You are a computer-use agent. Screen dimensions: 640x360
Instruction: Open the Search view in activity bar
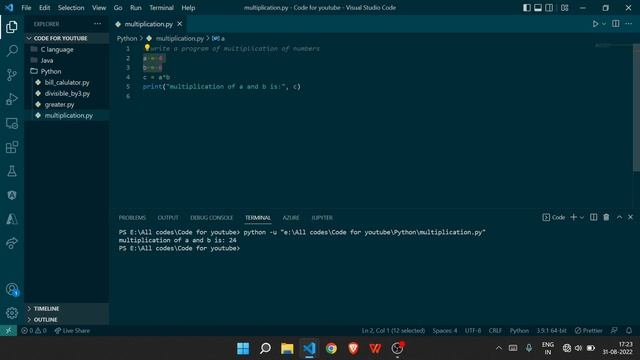click(12, 51)
